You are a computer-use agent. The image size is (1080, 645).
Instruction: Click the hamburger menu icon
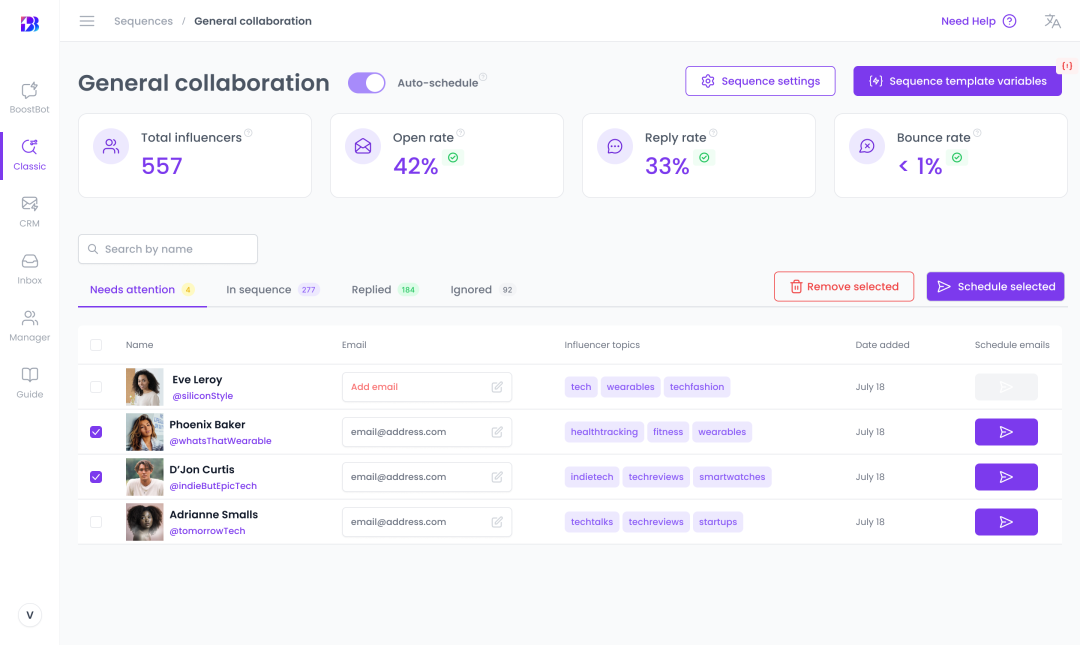pyautogui.click(x=87, y=21)
